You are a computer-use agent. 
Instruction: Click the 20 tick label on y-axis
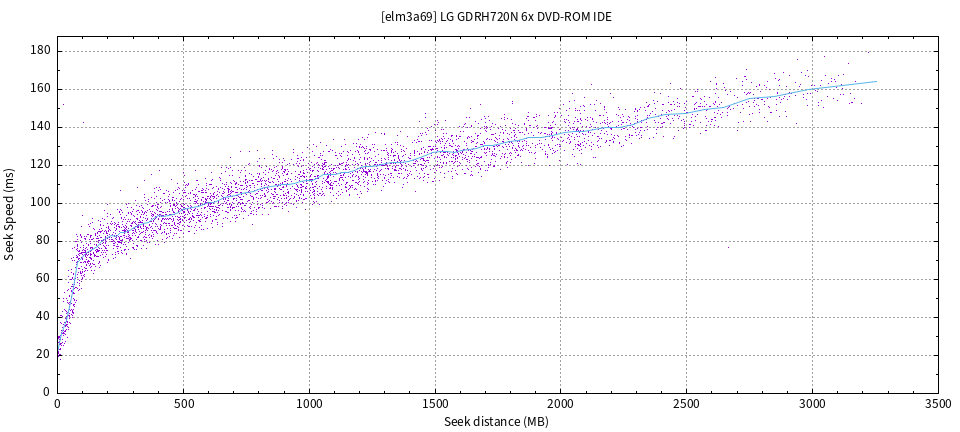[44, 355]
